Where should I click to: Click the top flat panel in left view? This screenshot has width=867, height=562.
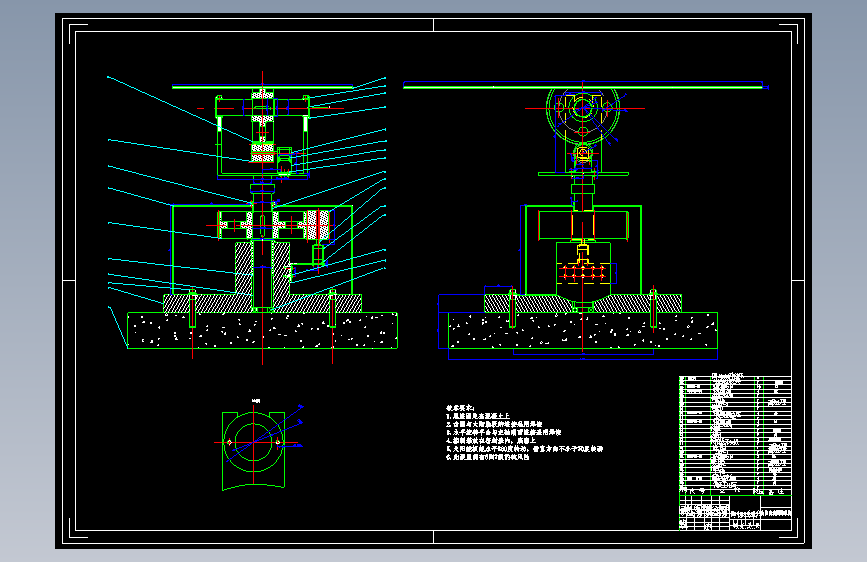[263, 86]
